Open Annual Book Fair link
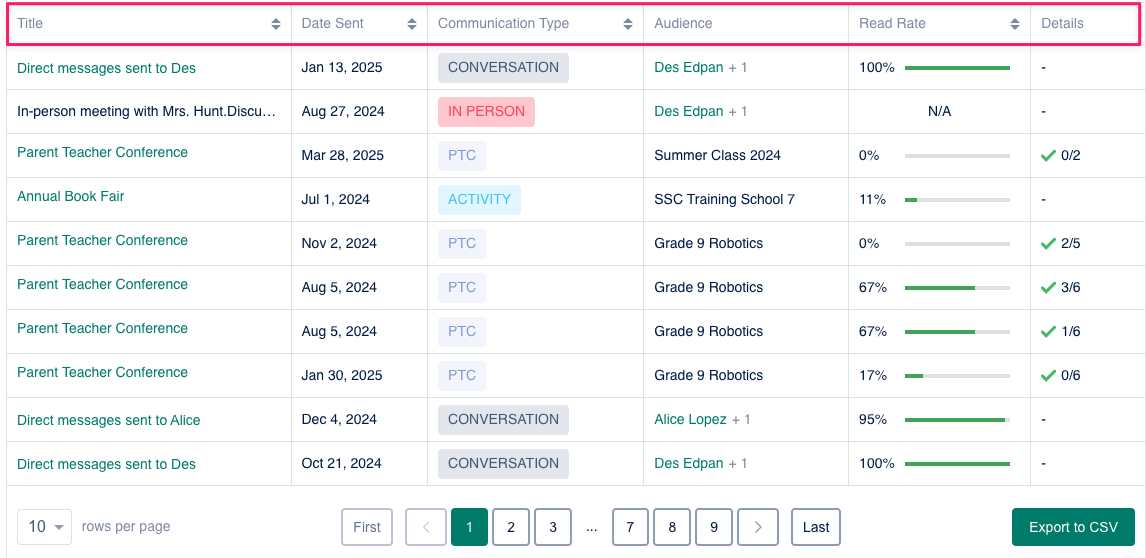Screen dimensions: 1146x558 tap(71, 196)
